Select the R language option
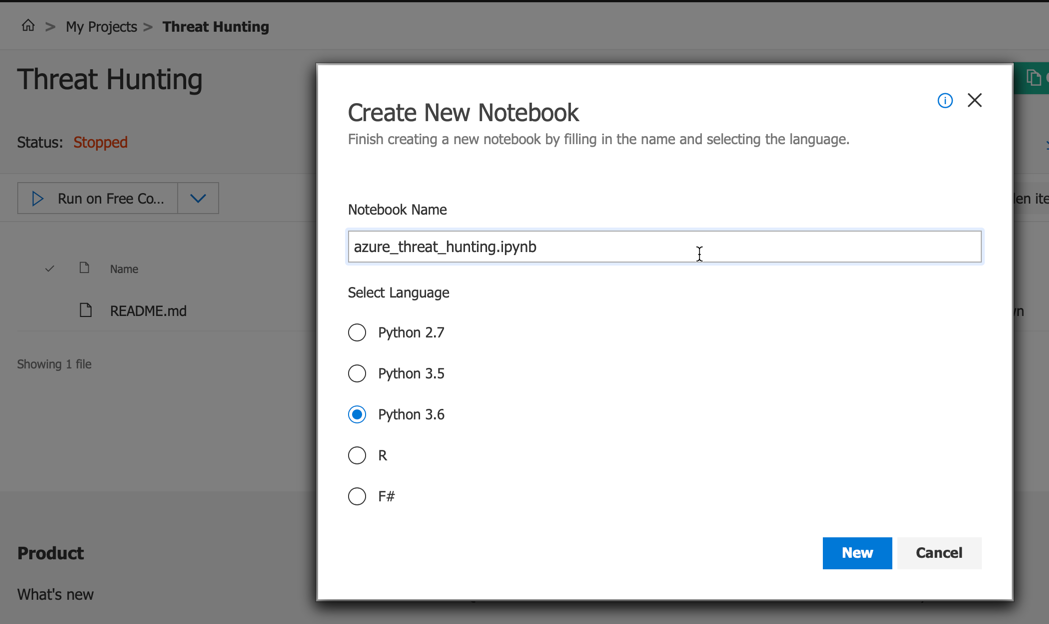The height and width of the screenshot is (624, 1049). [357, 455]
